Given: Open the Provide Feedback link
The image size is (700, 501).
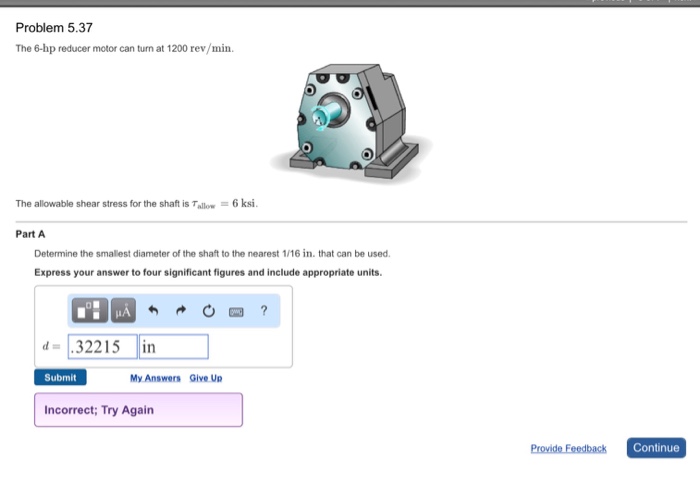Looking at the screenshot, I should (x=568, y=448).
